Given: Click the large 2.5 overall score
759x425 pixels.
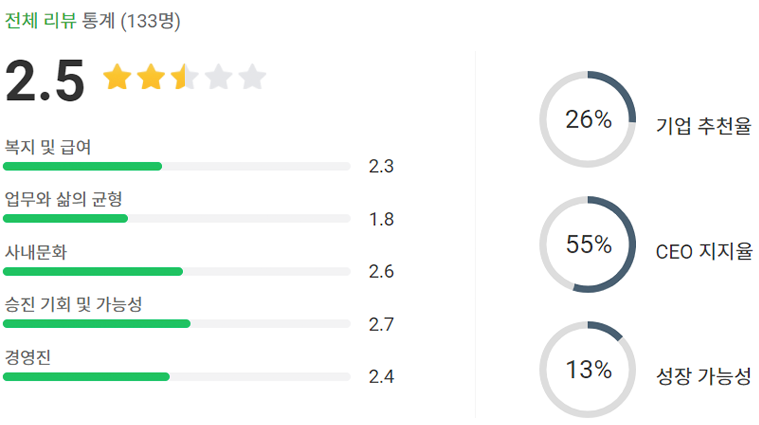Looking at the screenshot, I should click(x=45, y=81).
